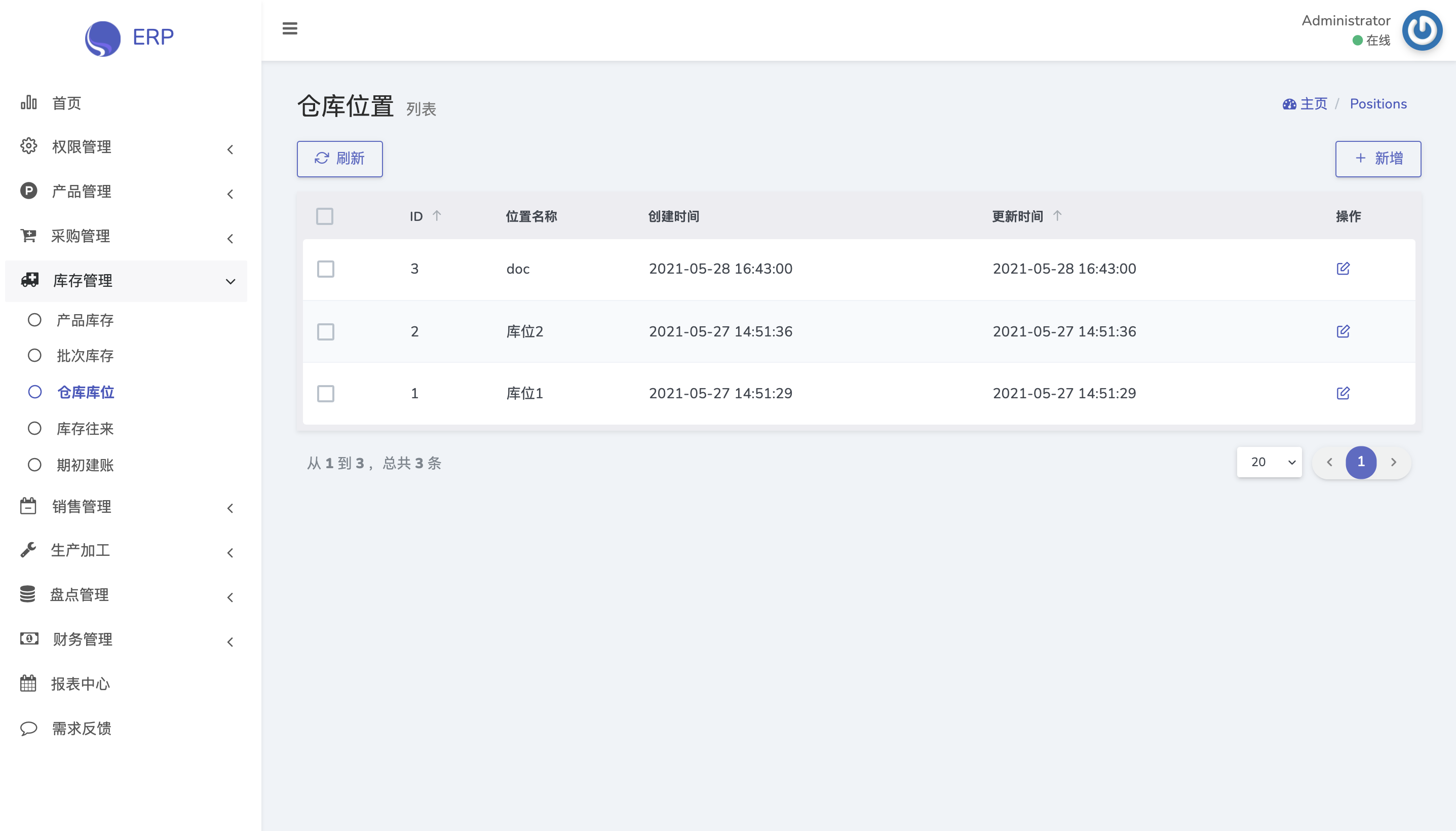Viewport: 1456px width, 831px height.
Task: Click the Administrator username text
Action: [1346, 21]
